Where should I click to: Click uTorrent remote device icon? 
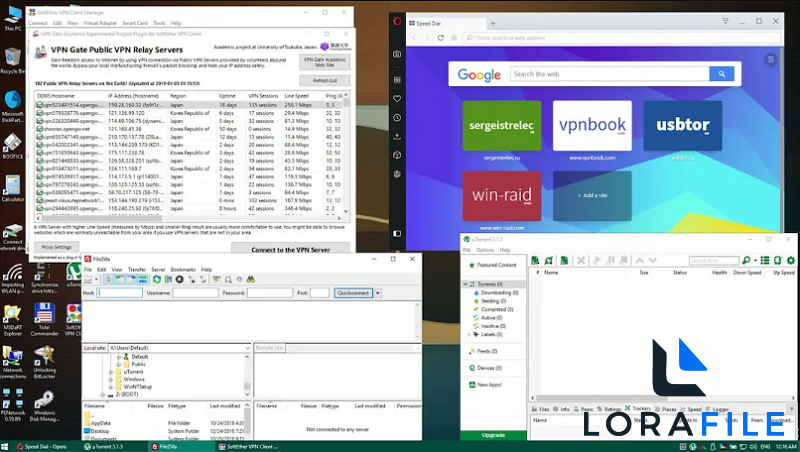point(778,261)
